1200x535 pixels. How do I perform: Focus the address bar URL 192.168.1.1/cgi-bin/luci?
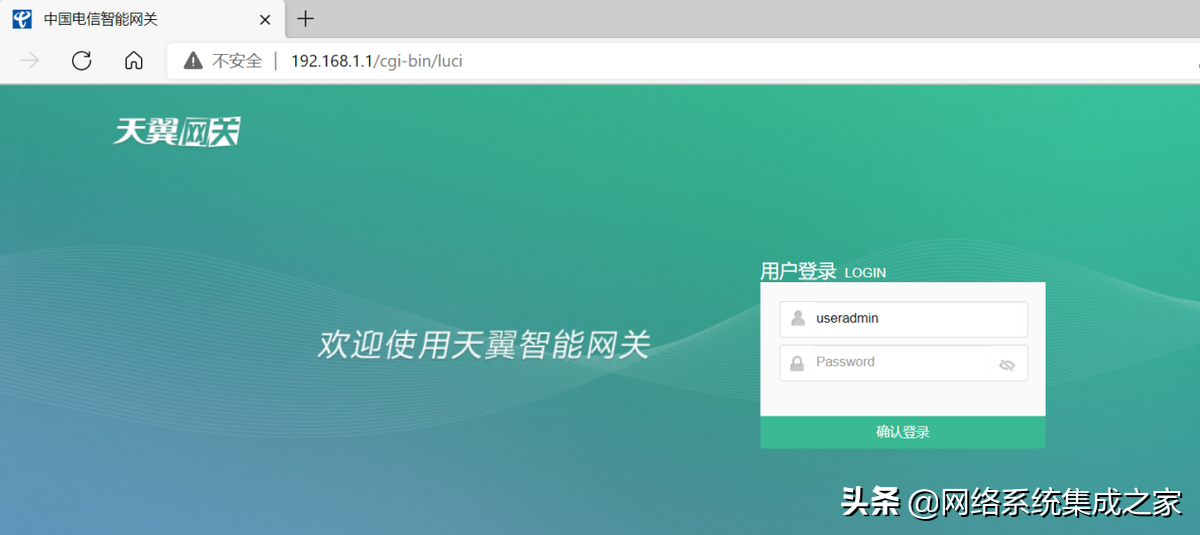pos(377,61)
